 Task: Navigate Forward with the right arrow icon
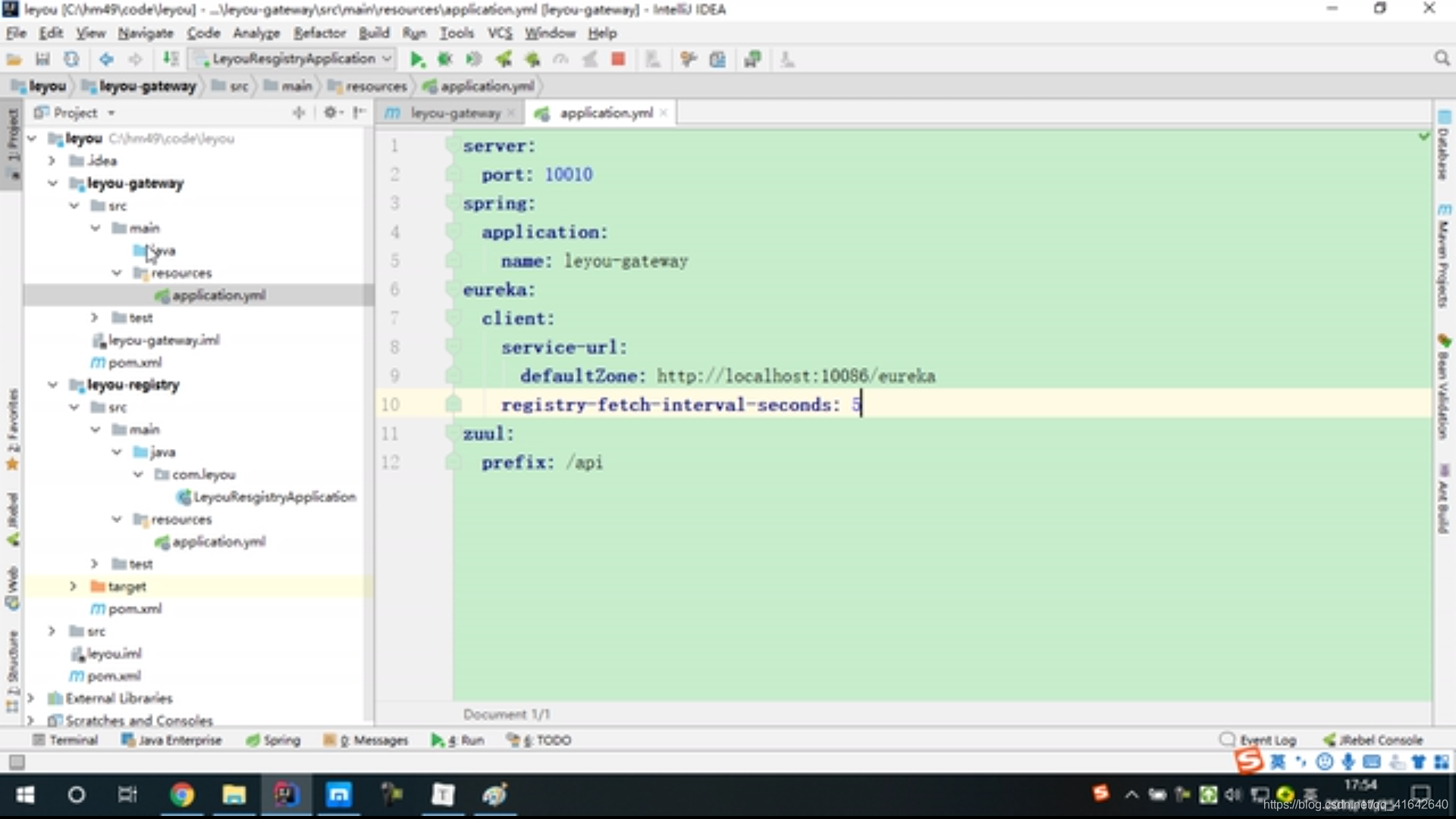pyautogui.click(x=135, y=59)
